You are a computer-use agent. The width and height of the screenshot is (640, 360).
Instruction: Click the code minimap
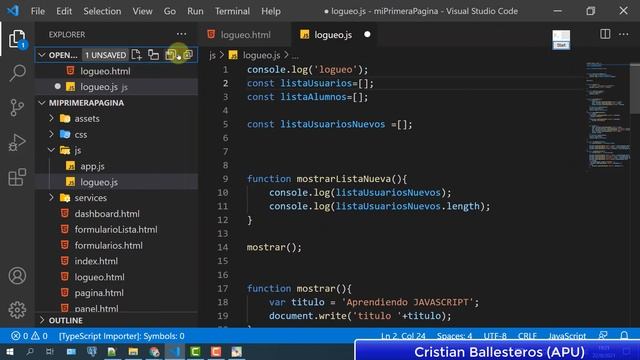(x=608, y=115)
